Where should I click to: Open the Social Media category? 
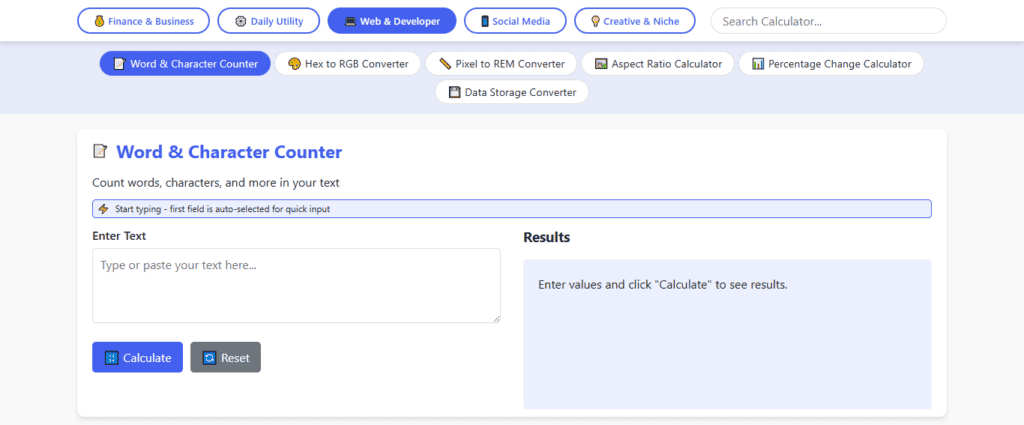coord(515,21)
